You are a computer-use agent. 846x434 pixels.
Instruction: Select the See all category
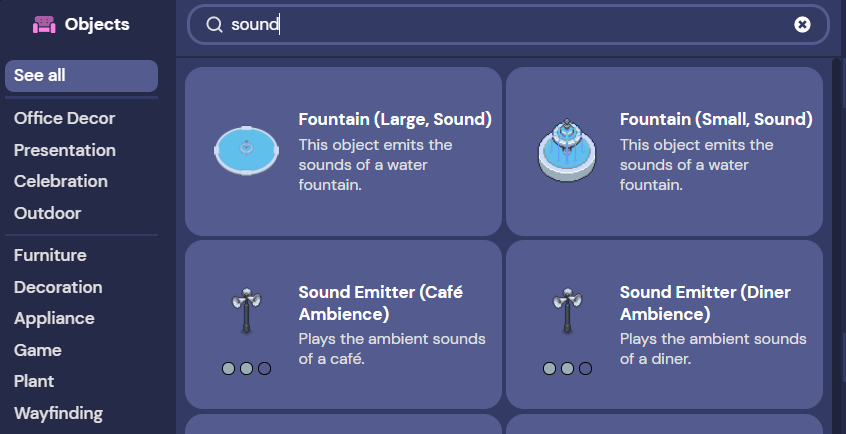(81, 76)
